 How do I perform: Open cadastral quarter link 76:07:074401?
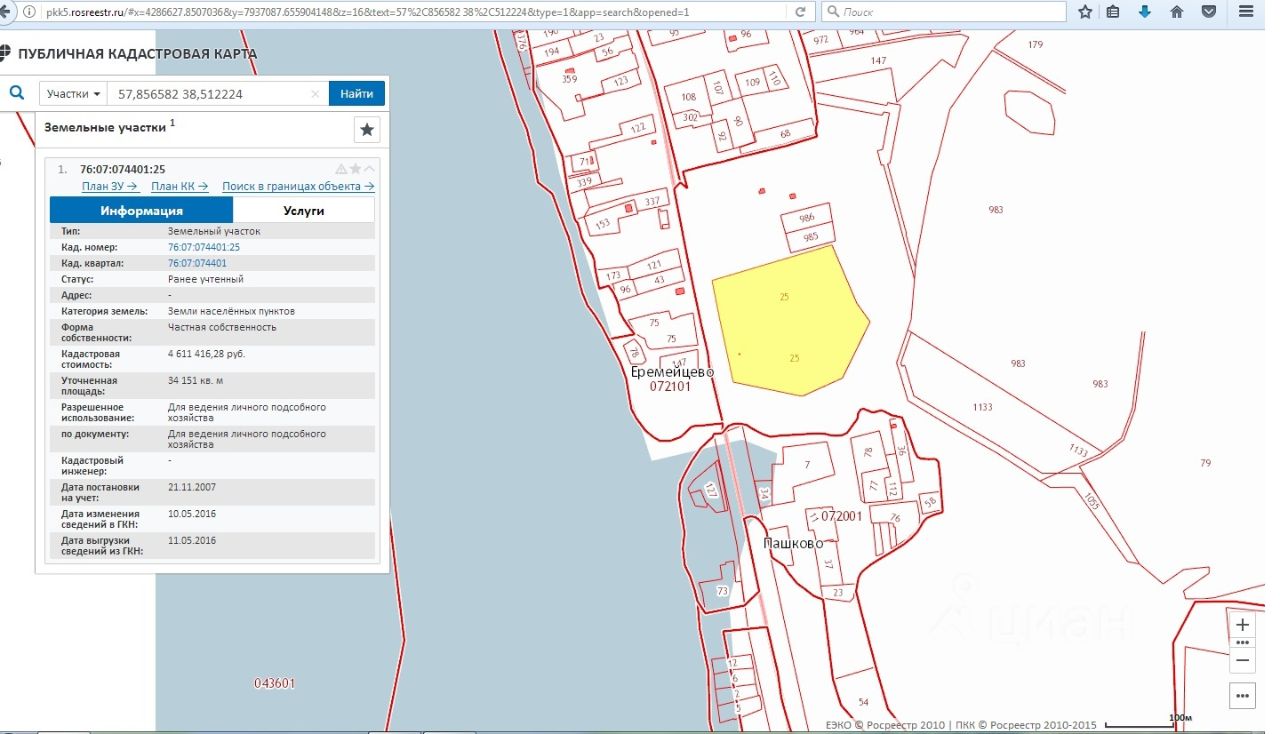pyautogui.click(x=197, y=263)
